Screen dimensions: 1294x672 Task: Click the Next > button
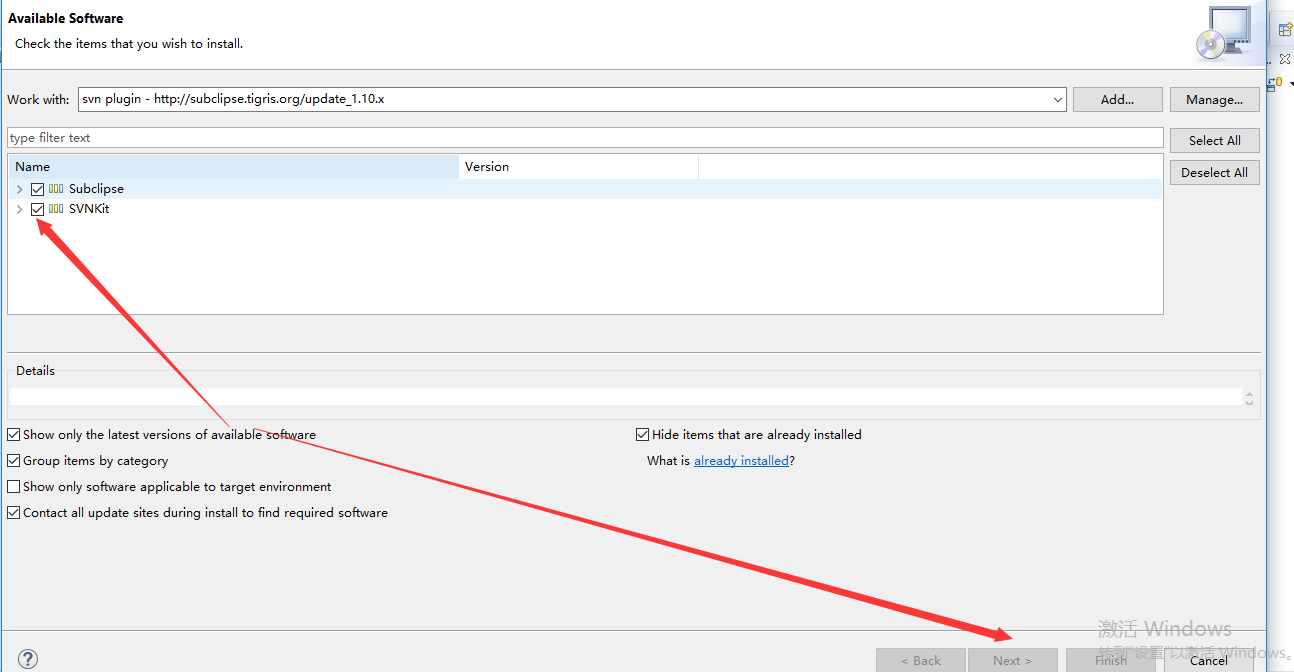tap(1012, 660)
